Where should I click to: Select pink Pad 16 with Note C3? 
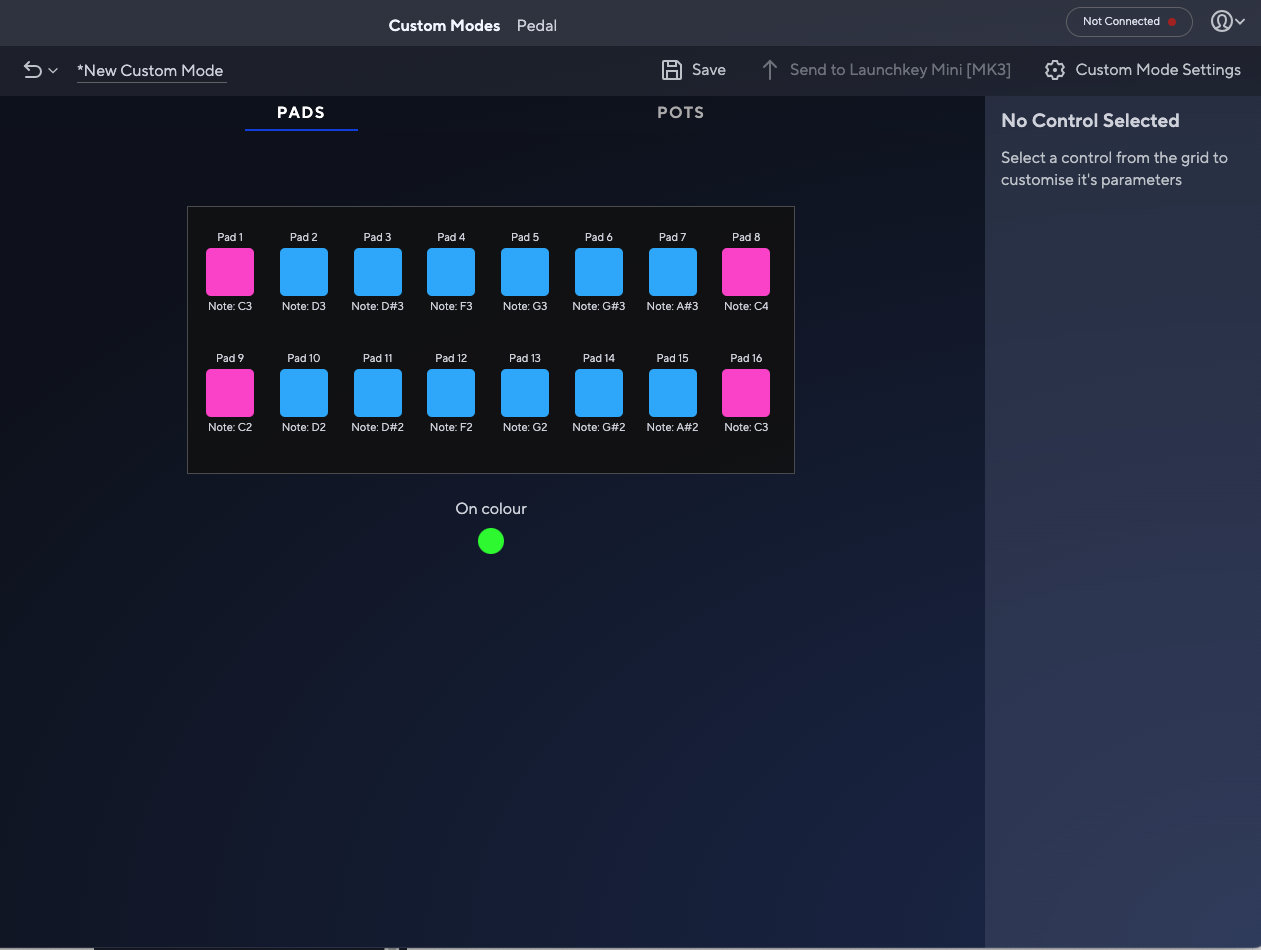click(746, 393)
